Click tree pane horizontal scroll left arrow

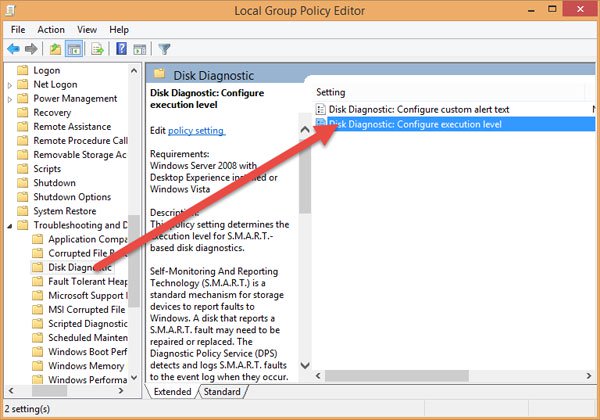(x=11, y=391)
